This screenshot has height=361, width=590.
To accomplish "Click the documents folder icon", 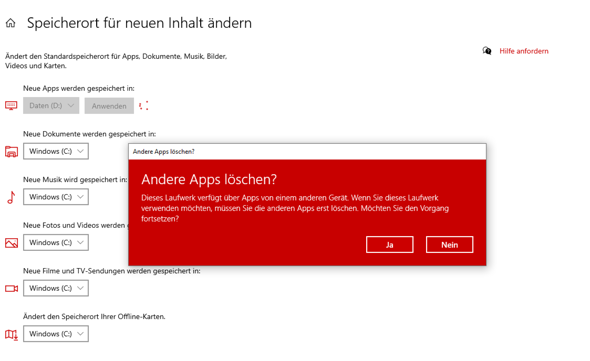I will tap(11, 152).
